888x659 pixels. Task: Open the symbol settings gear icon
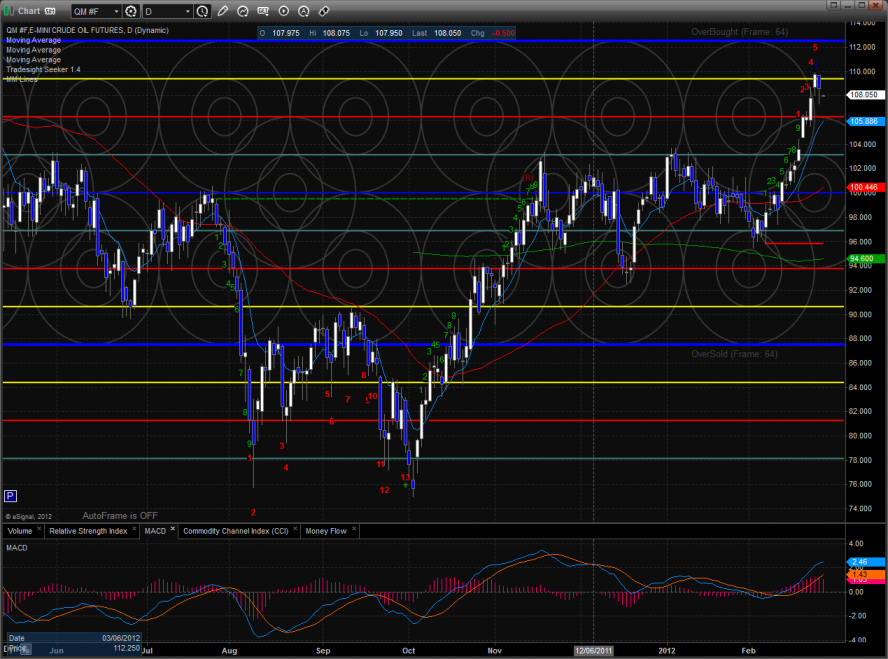130,12
